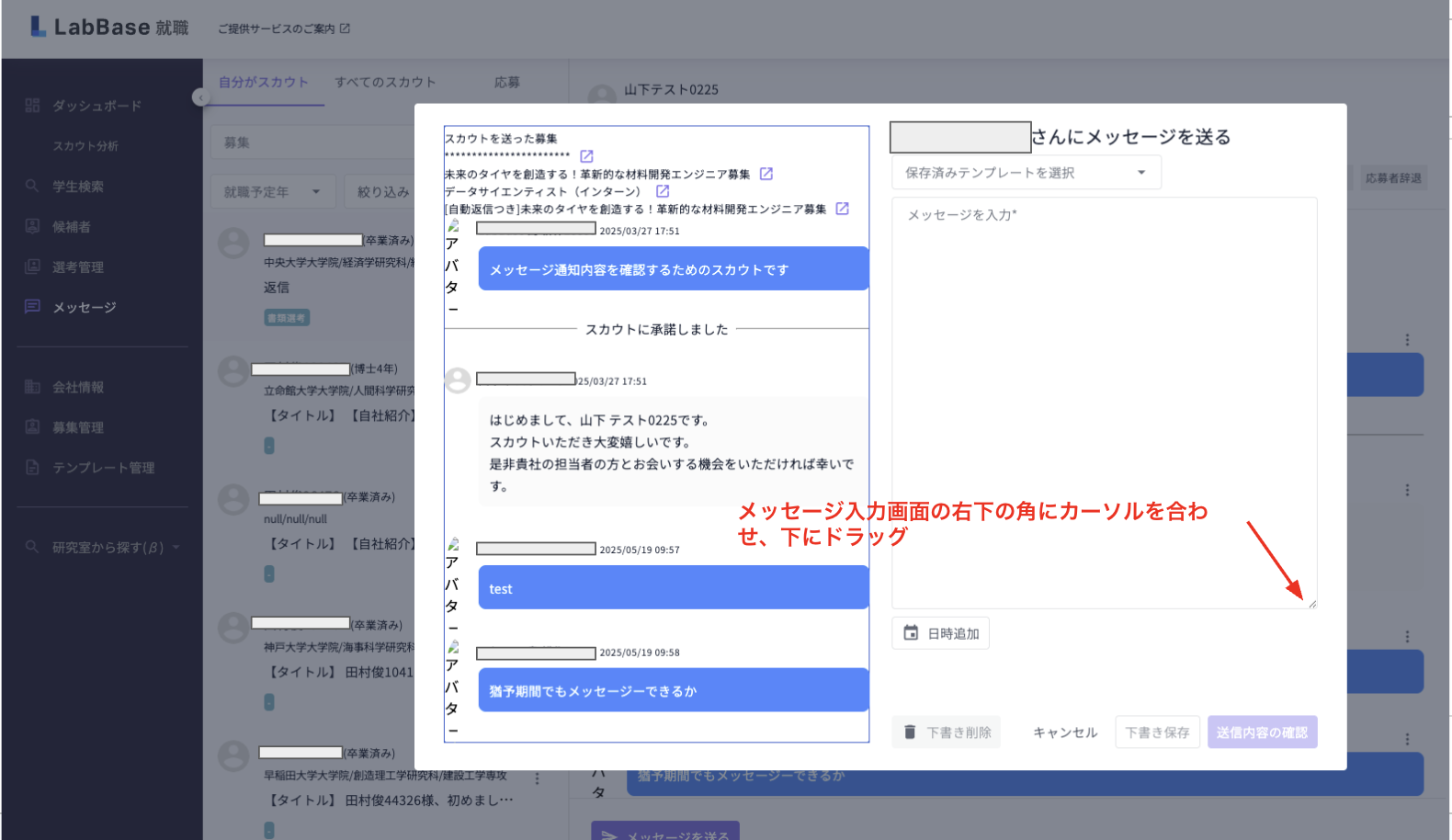Image resolution: width=1452 pixels, height=840 pixels.
Task: Open external link next to [自動返信つき] posting
Action: pos(842,209)
